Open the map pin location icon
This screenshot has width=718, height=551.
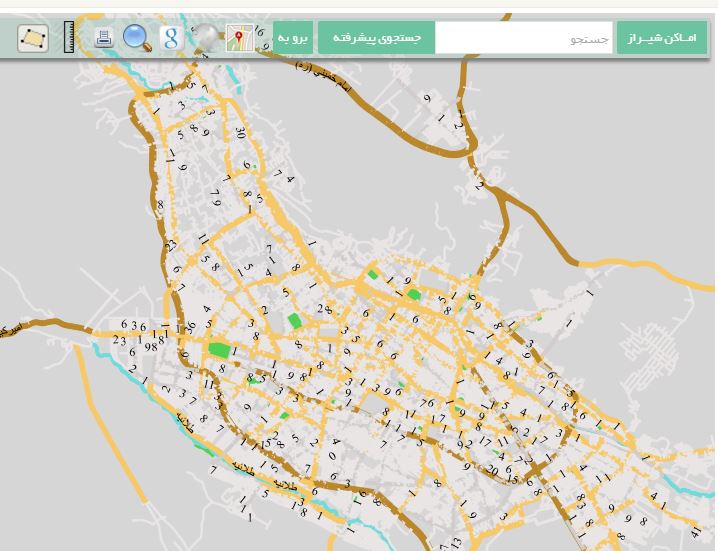tap(238, 38)
